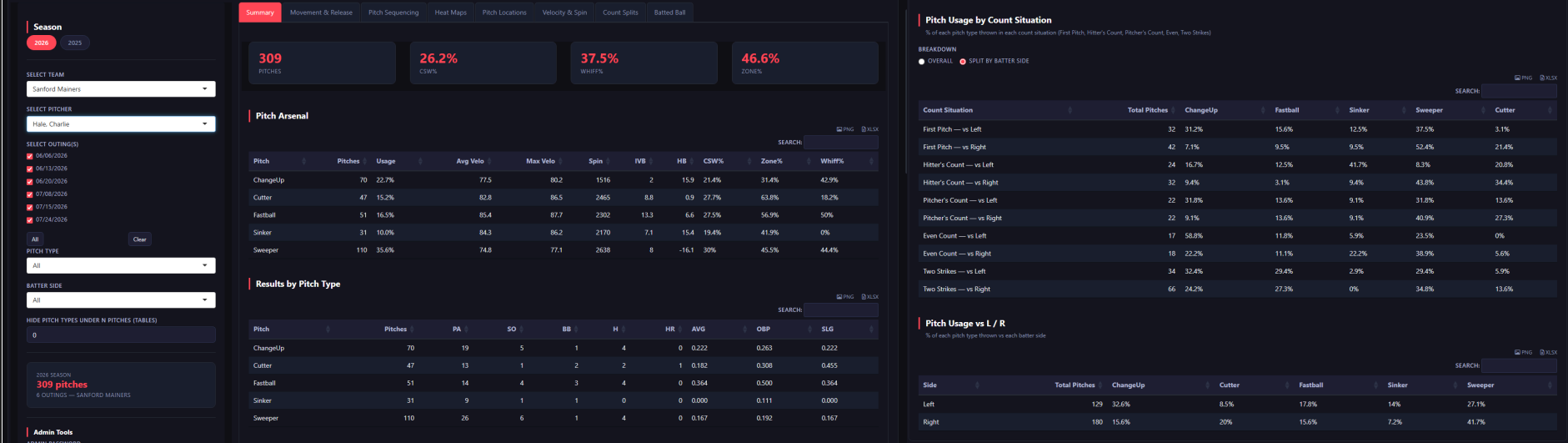This screenshot has width=1568, height=443.
Task: Open the Select Pitcher dropdown
Action: [x=121, y=124]
